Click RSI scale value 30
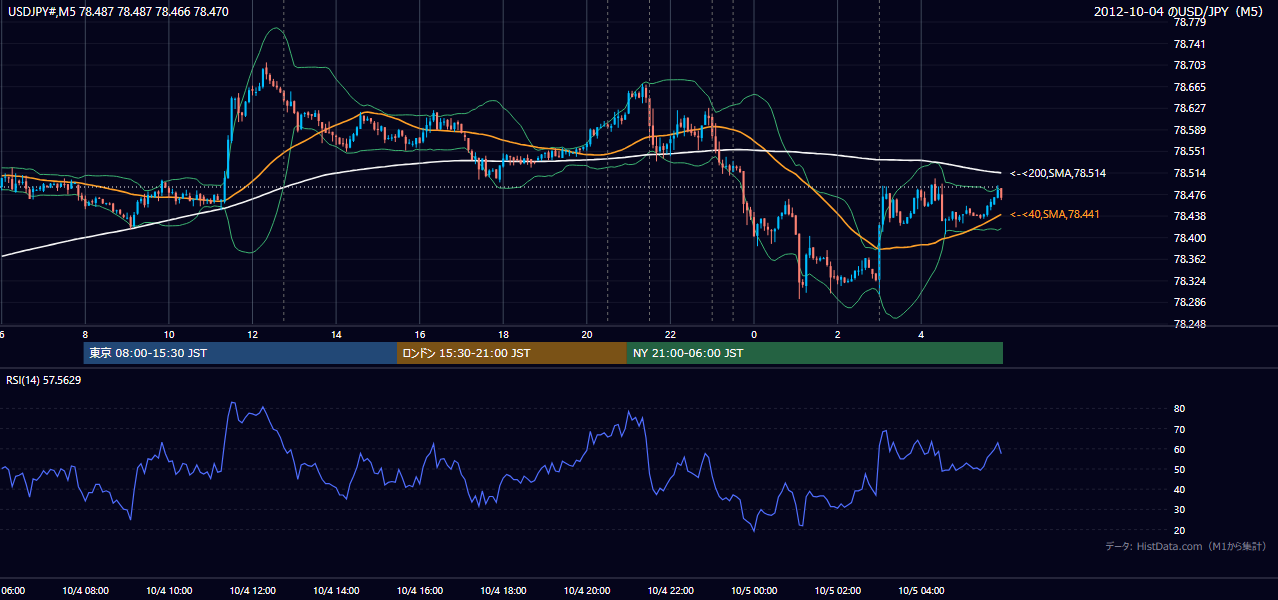The width and height of the screenshot is (1278, 600). pos(1180,510)
